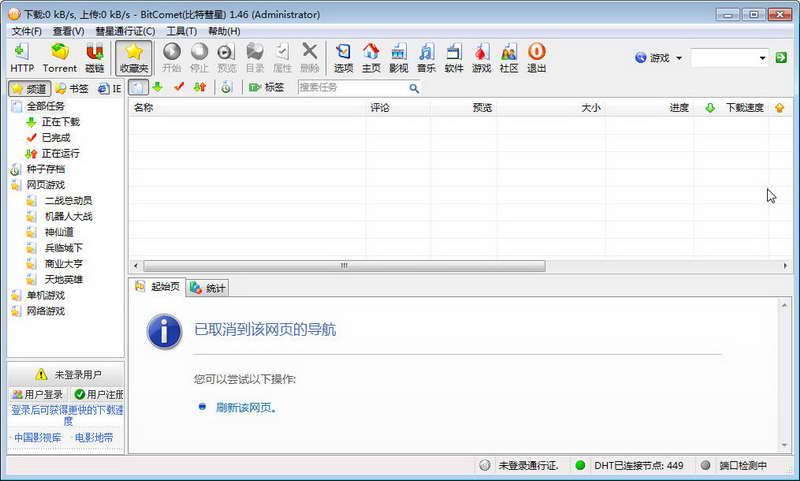The height and width of the screenshot is (481, 800).
Task: Open 选项 options dialog
Action: [x=343, y=58]
